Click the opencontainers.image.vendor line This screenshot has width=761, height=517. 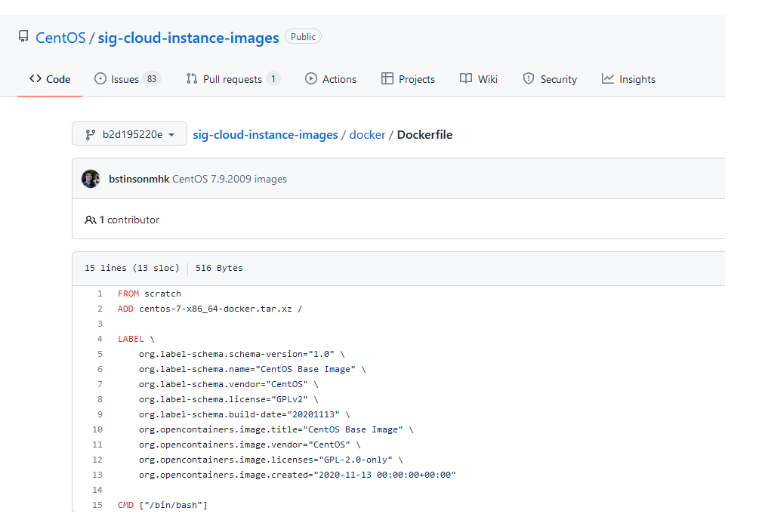point(250,445)
